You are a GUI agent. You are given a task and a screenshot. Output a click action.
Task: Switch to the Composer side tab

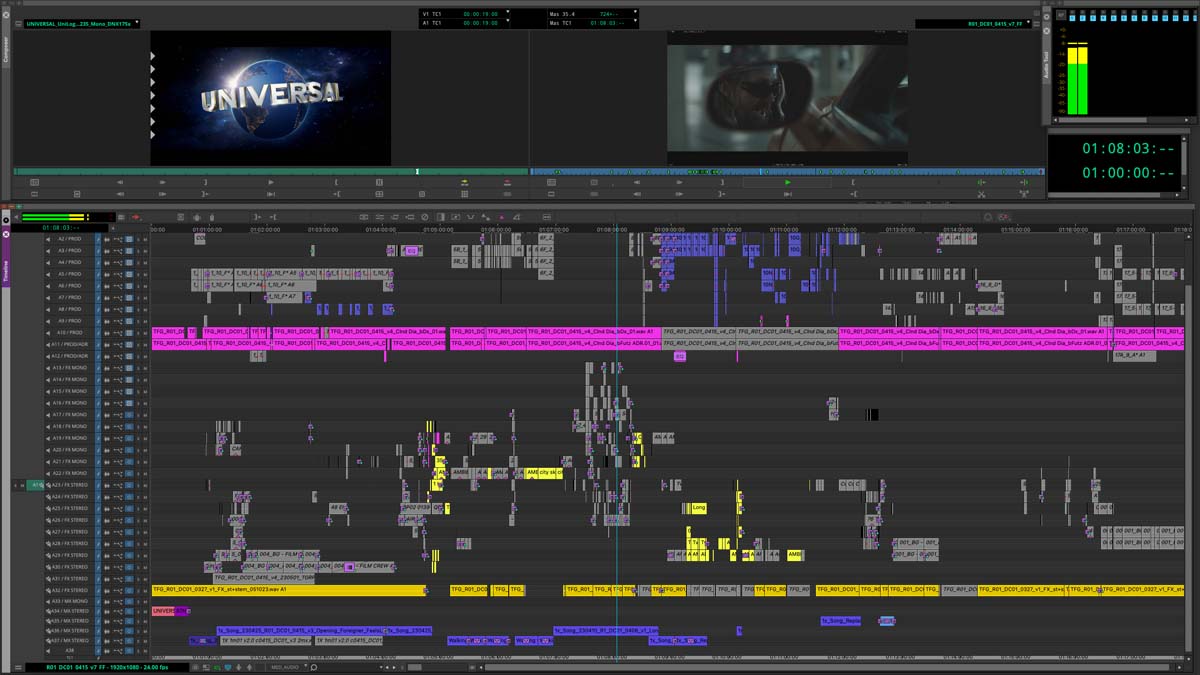pos(5,50)
